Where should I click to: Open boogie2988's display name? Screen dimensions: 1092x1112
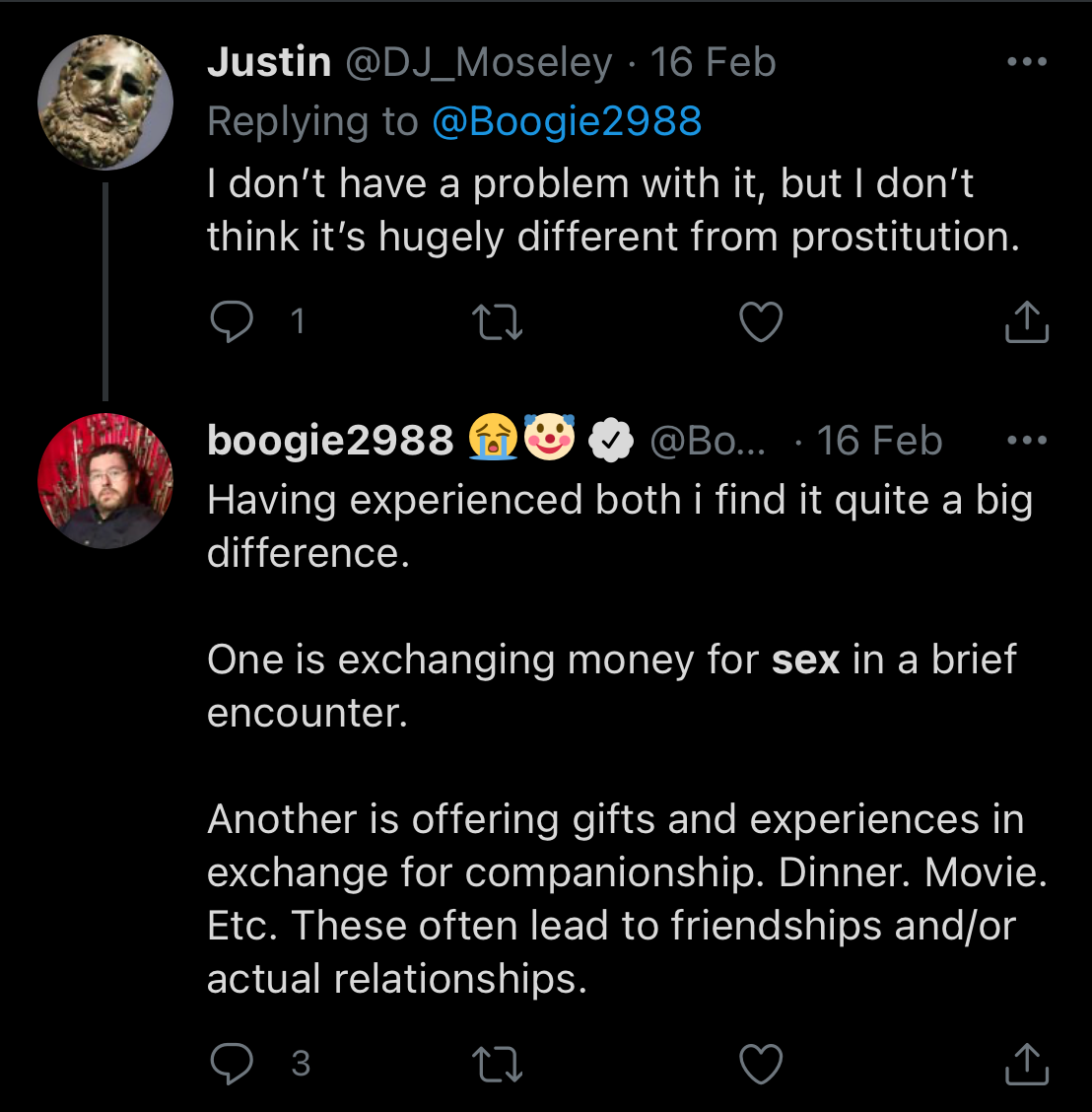click(x=330, y=441)
